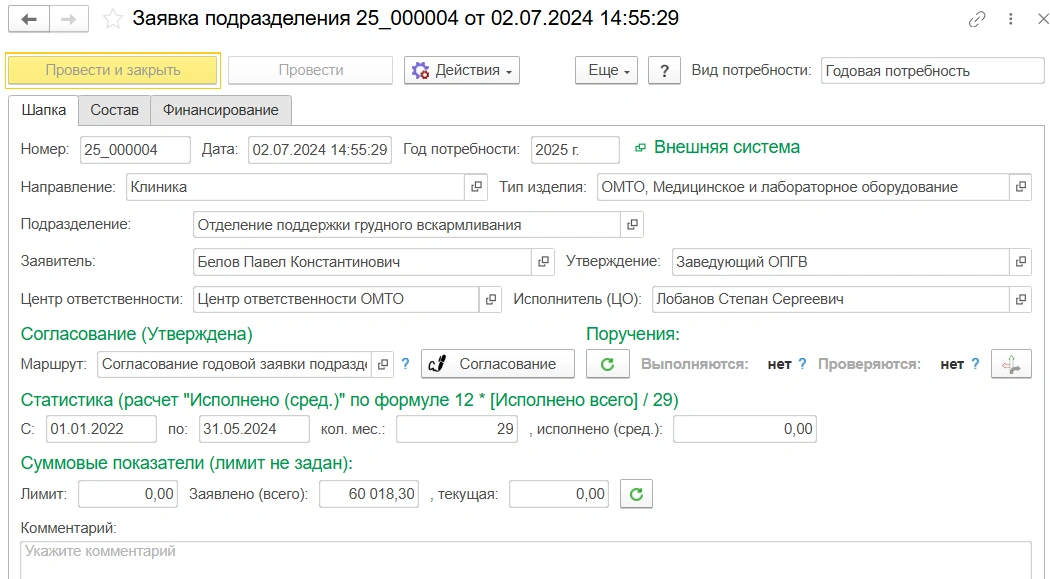The height and width of the screenshot is (579, 1050).
Task: Open the help question mark button
Action: pyautogui.click(x=664, y=70)
